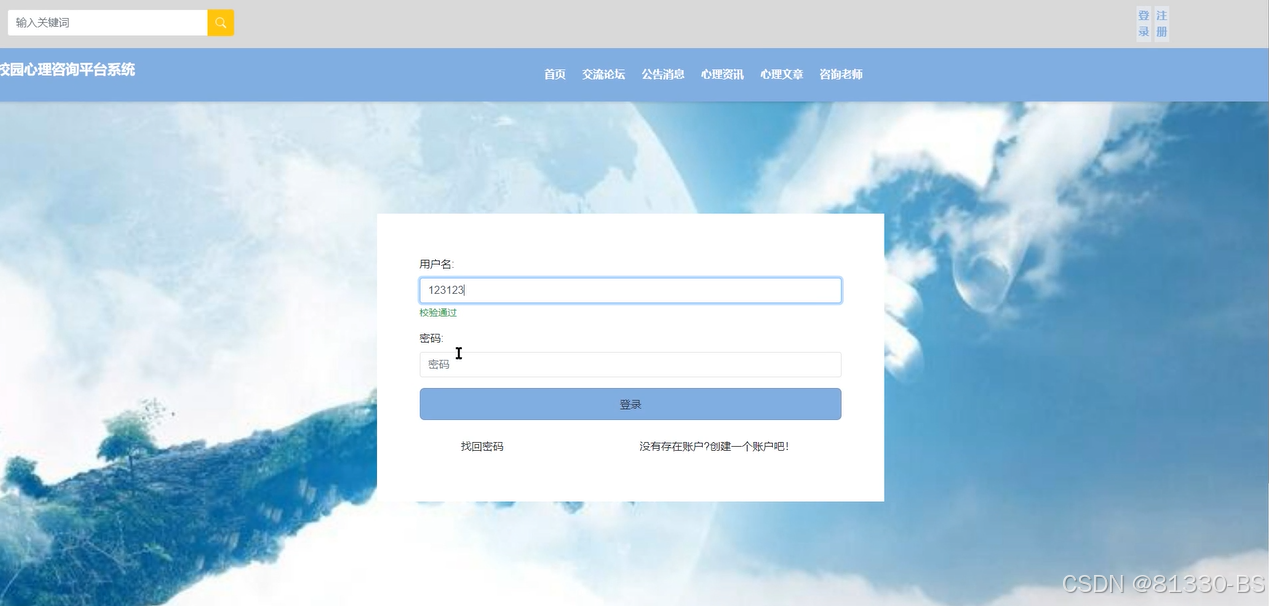
Task: Open the 找回密码 link
Action: (482, 446)
